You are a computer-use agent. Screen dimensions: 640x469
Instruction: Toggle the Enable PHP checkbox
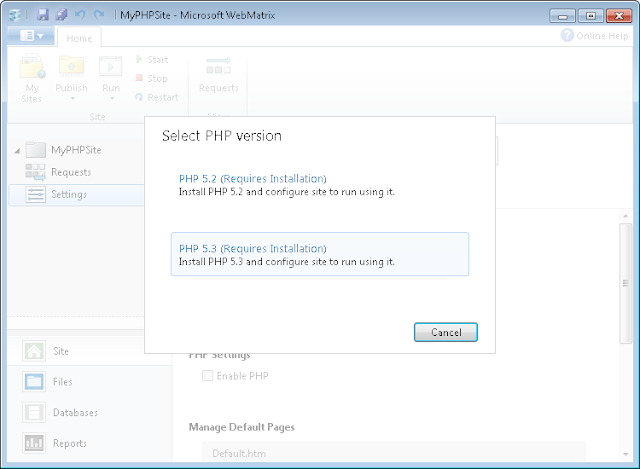click(x=207, y=376)
